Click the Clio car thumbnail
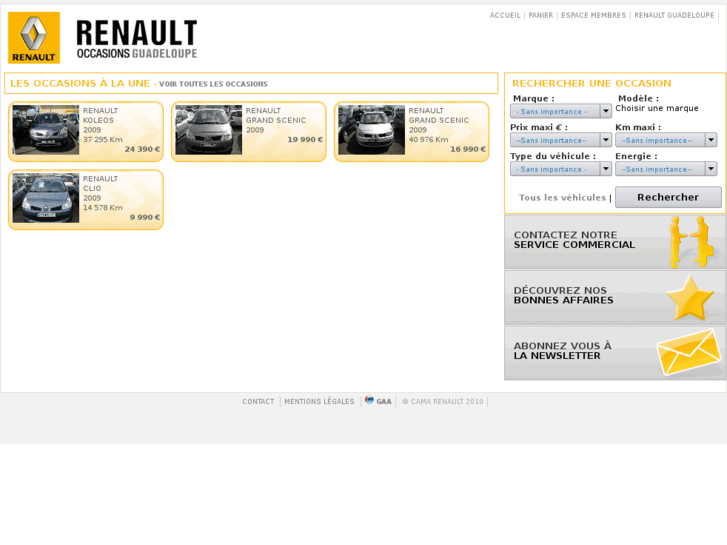The image size is (727, 545). click(x=46, y=198)
